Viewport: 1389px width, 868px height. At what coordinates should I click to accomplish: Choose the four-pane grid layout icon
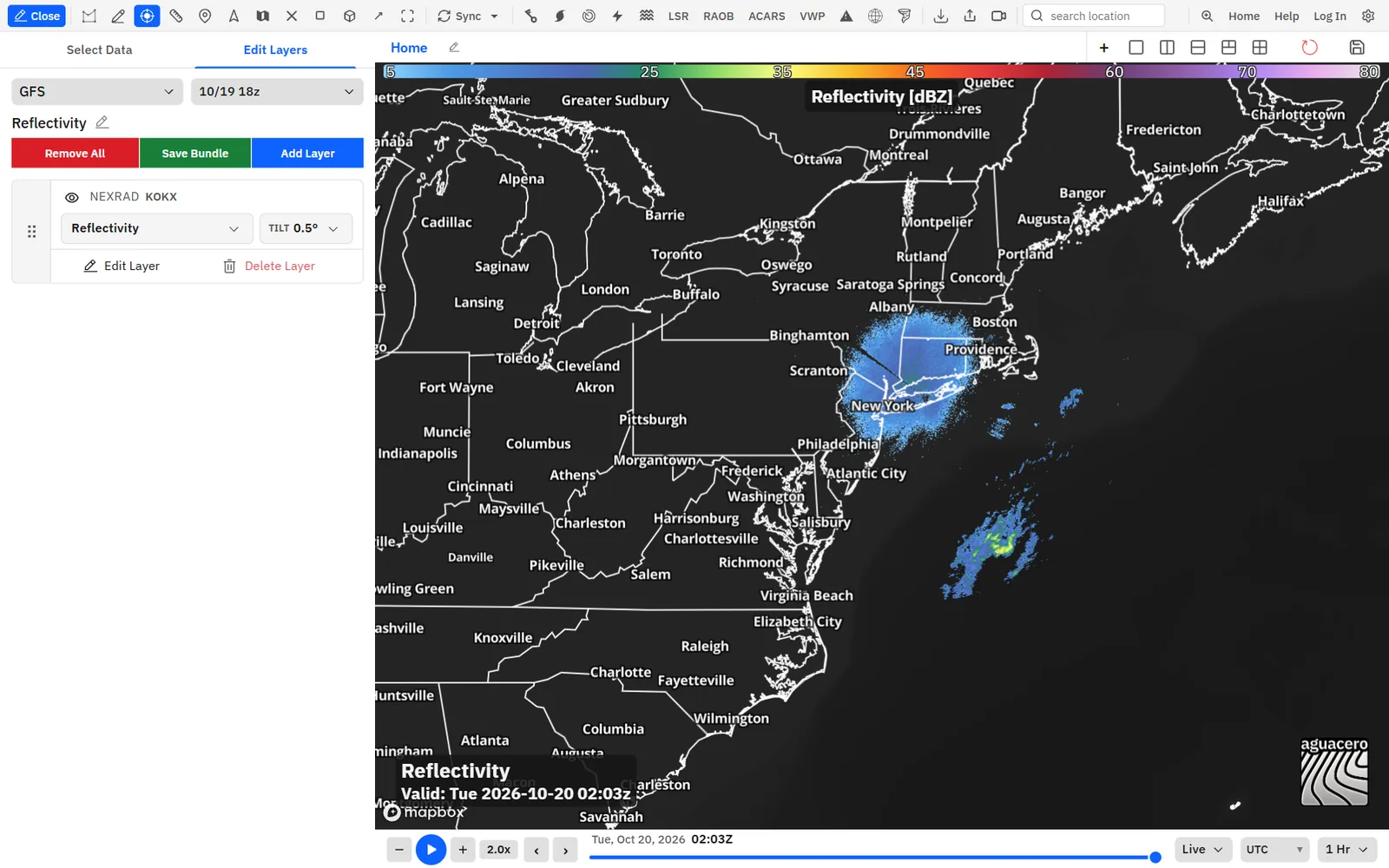coord(1260,48)
